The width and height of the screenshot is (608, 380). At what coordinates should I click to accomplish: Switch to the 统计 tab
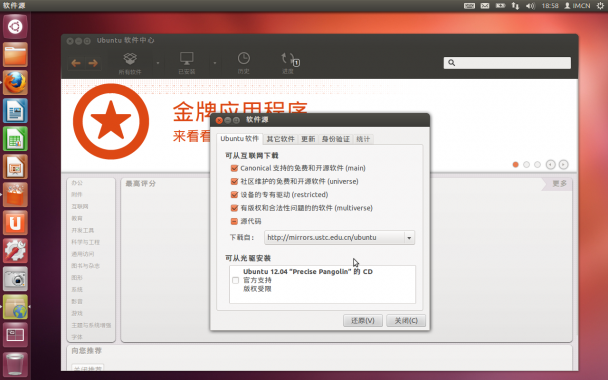(363, 139)
